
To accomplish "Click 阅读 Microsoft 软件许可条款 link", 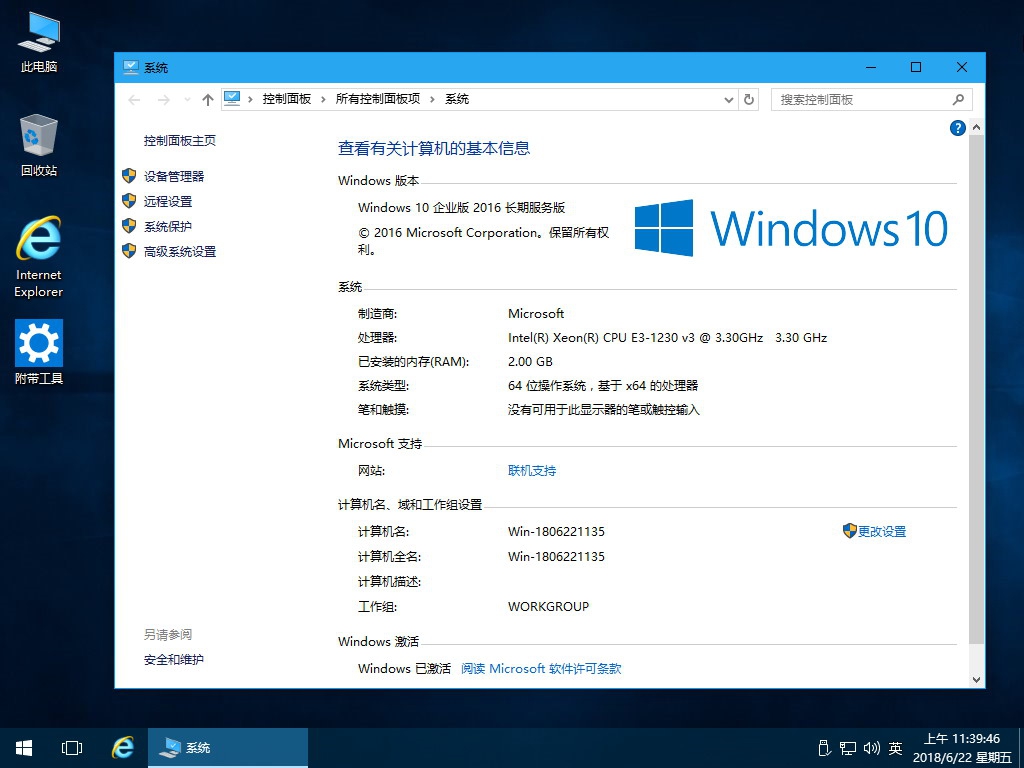I will click(541, 668).
